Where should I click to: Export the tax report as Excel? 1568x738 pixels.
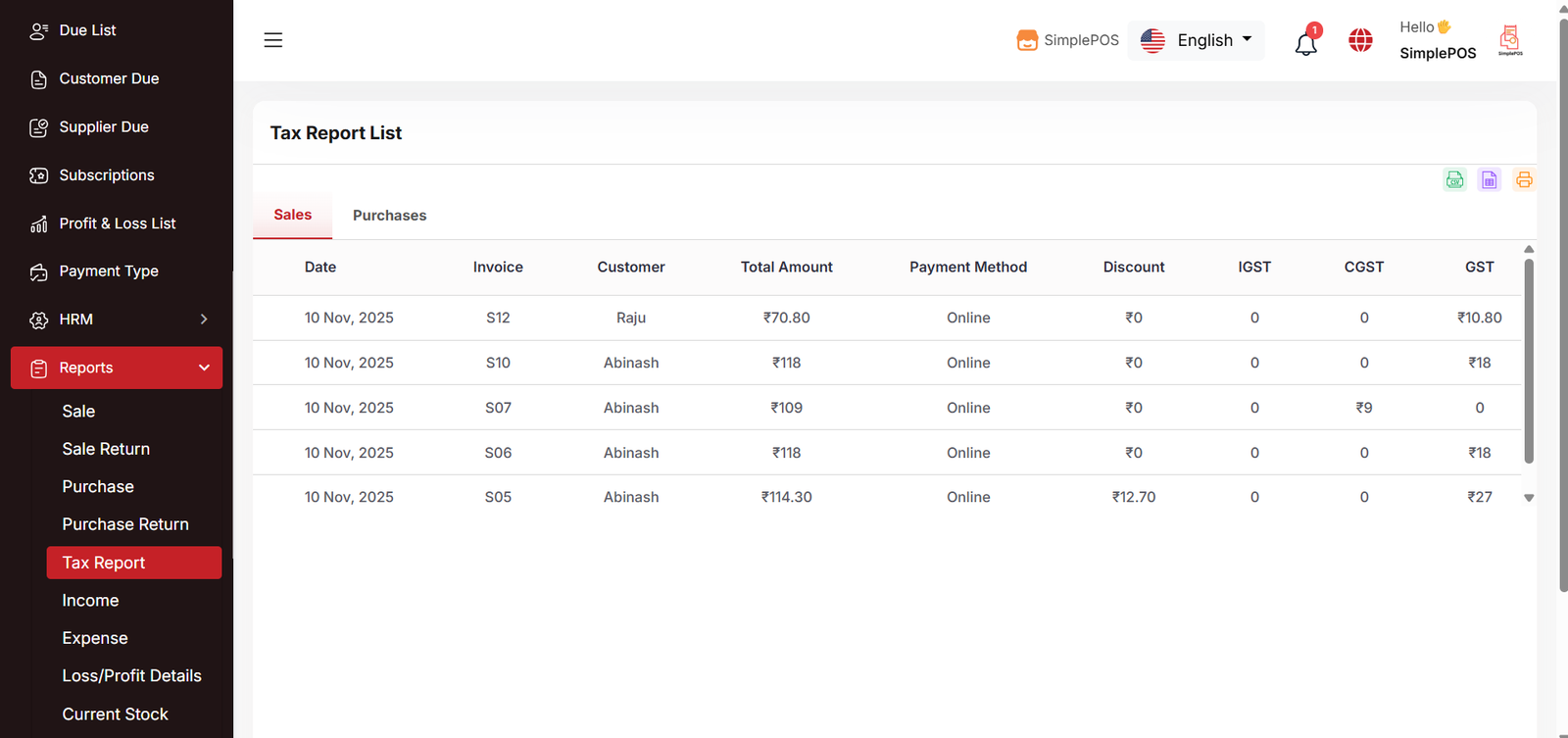[x=1489, y=179]
